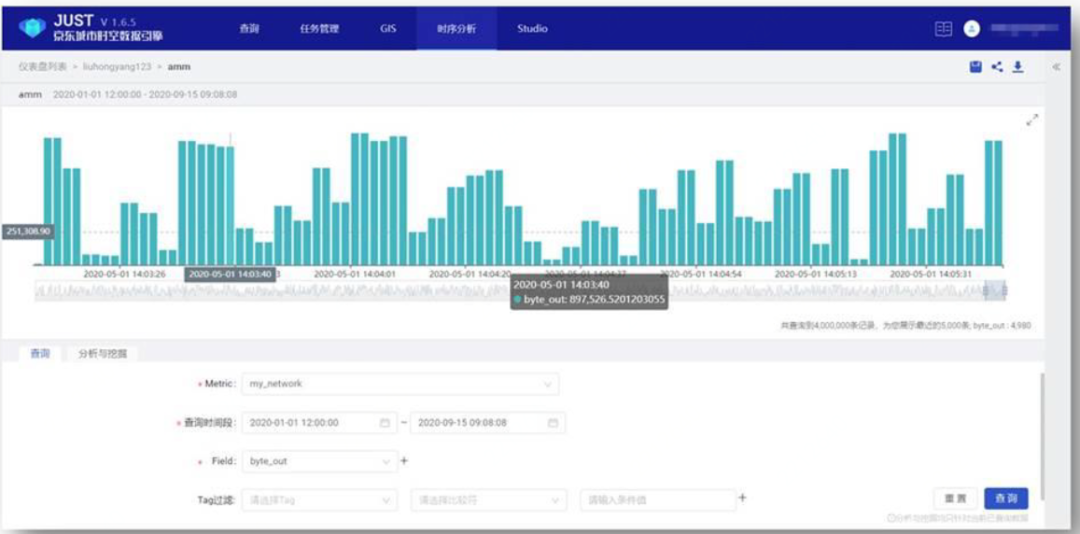
Task: Click the blue 查询 button
Action: (1005, 498)
